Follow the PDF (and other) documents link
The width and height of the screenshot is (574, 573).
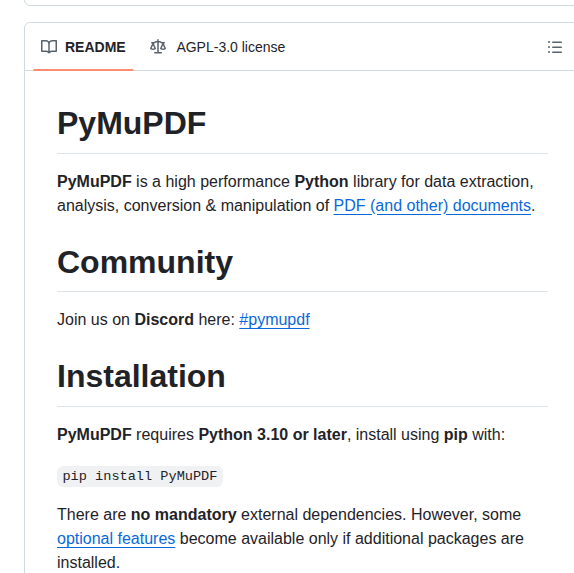click(x=432, y=206)
